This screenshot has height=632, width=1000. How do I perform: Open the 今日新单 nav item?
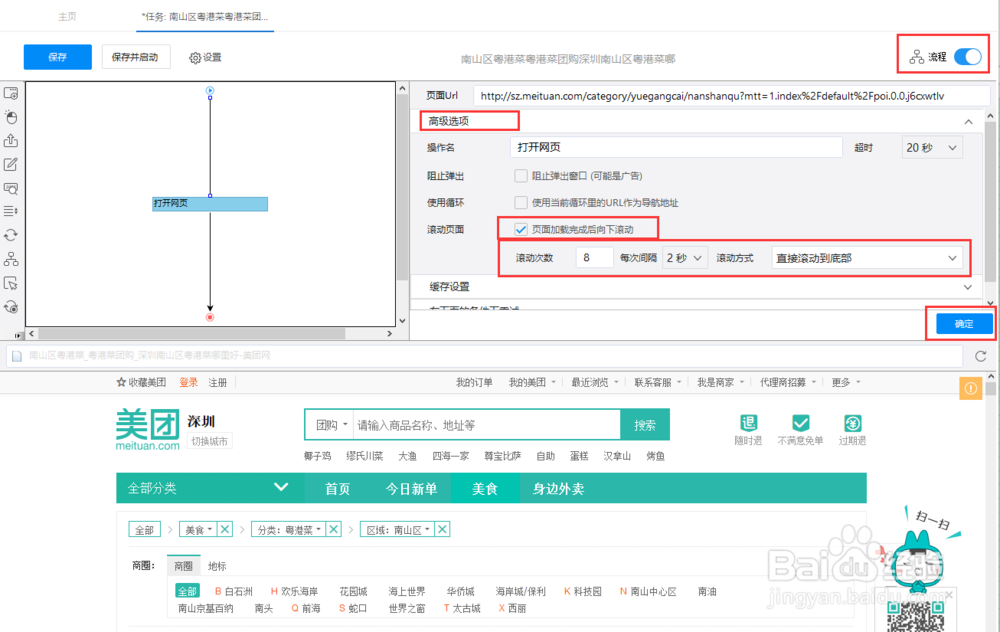pos(411,489)
